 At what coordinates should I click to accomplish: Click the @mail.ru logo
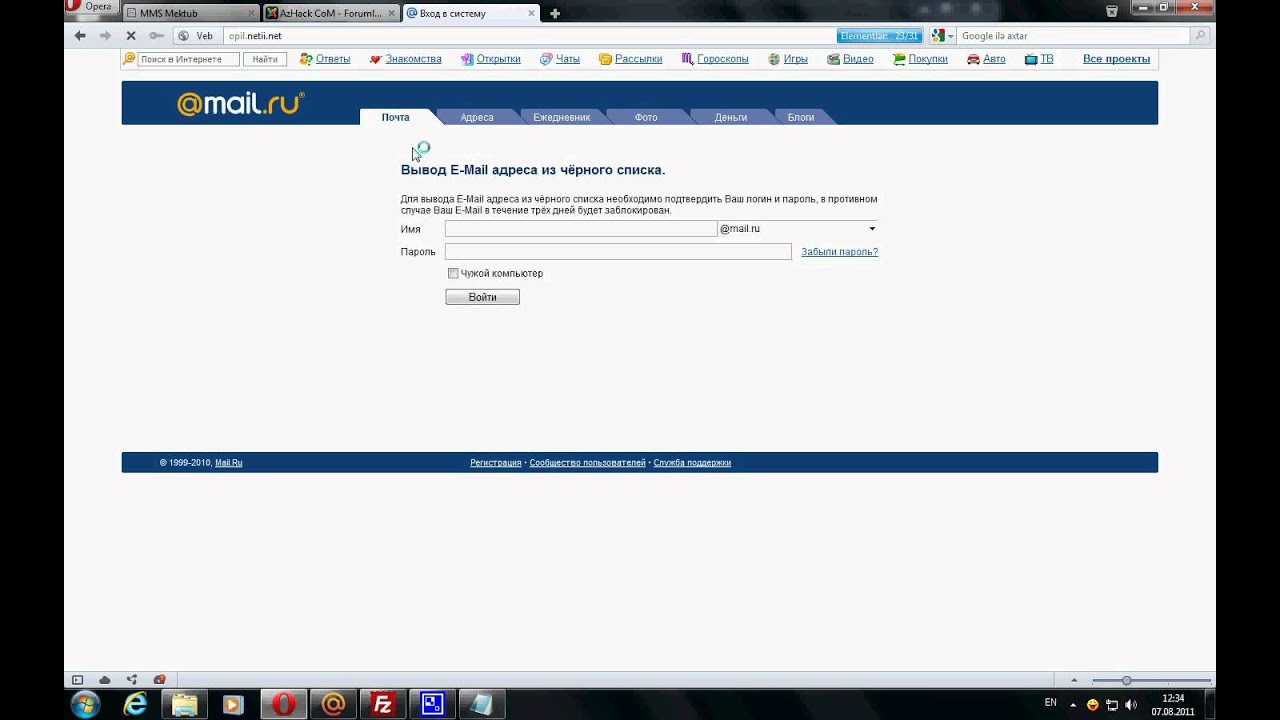coord(240,104)
